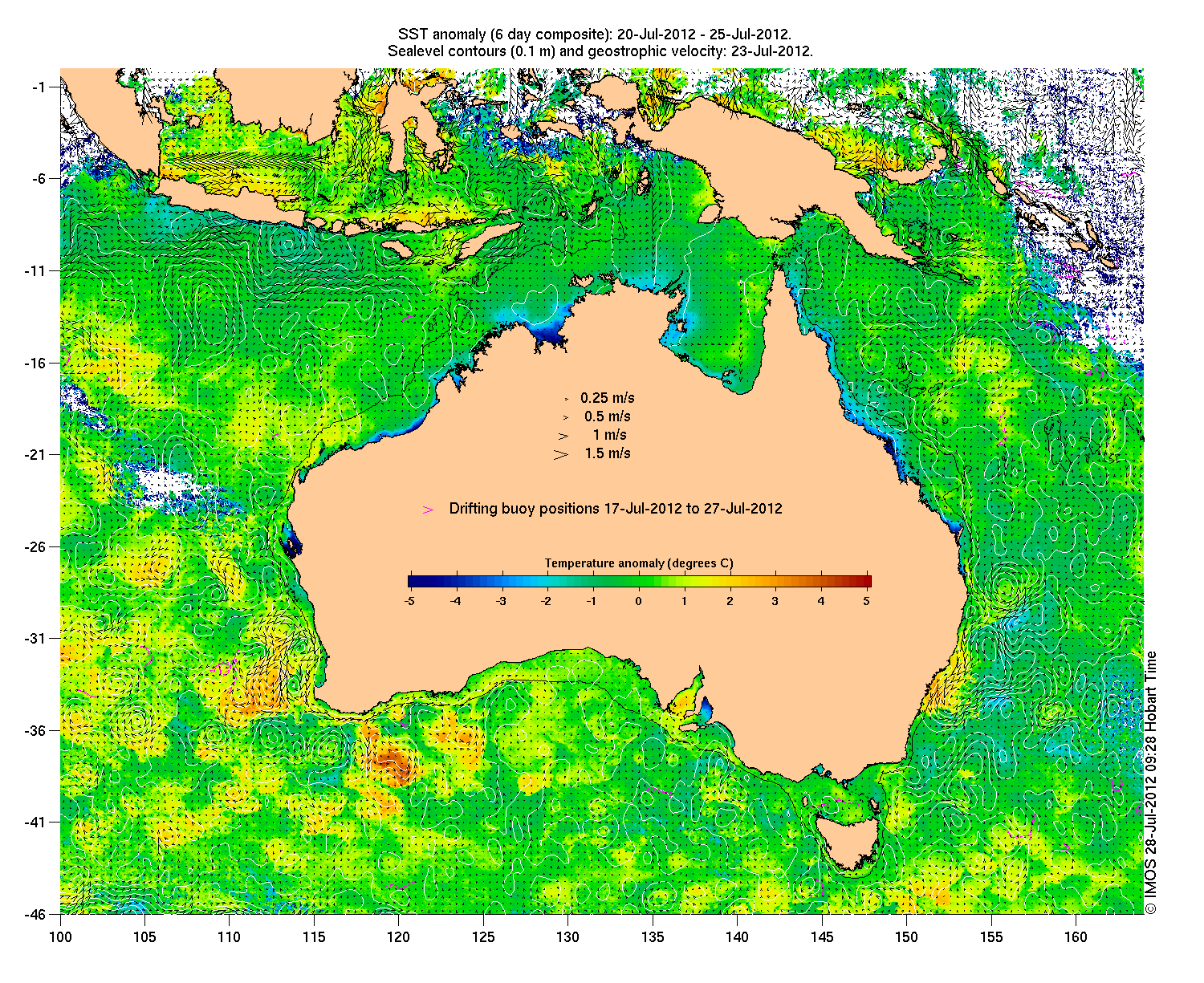Click the 0.25 m/s velocity arrow symbol

(566, 398)
